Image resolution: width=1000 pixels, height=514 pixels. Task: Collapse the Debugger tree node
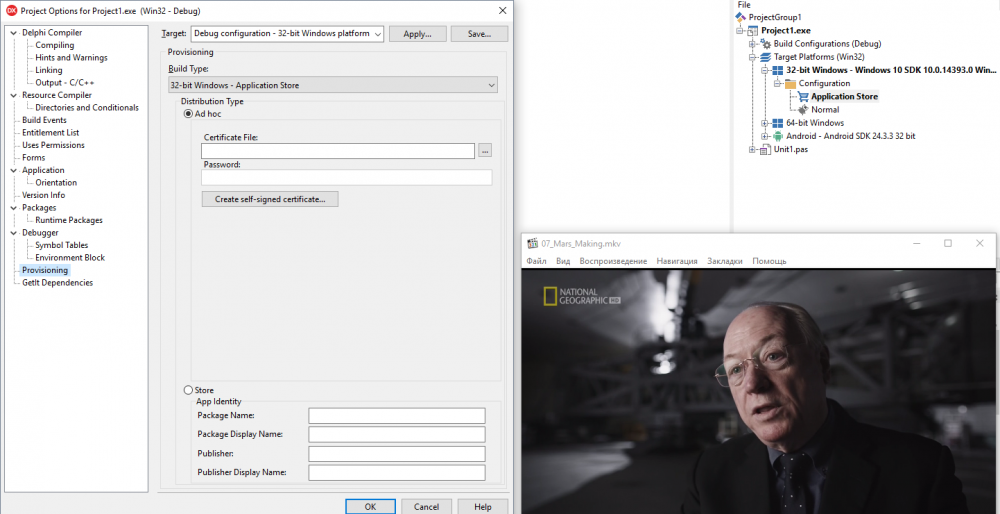coord(15,233)
